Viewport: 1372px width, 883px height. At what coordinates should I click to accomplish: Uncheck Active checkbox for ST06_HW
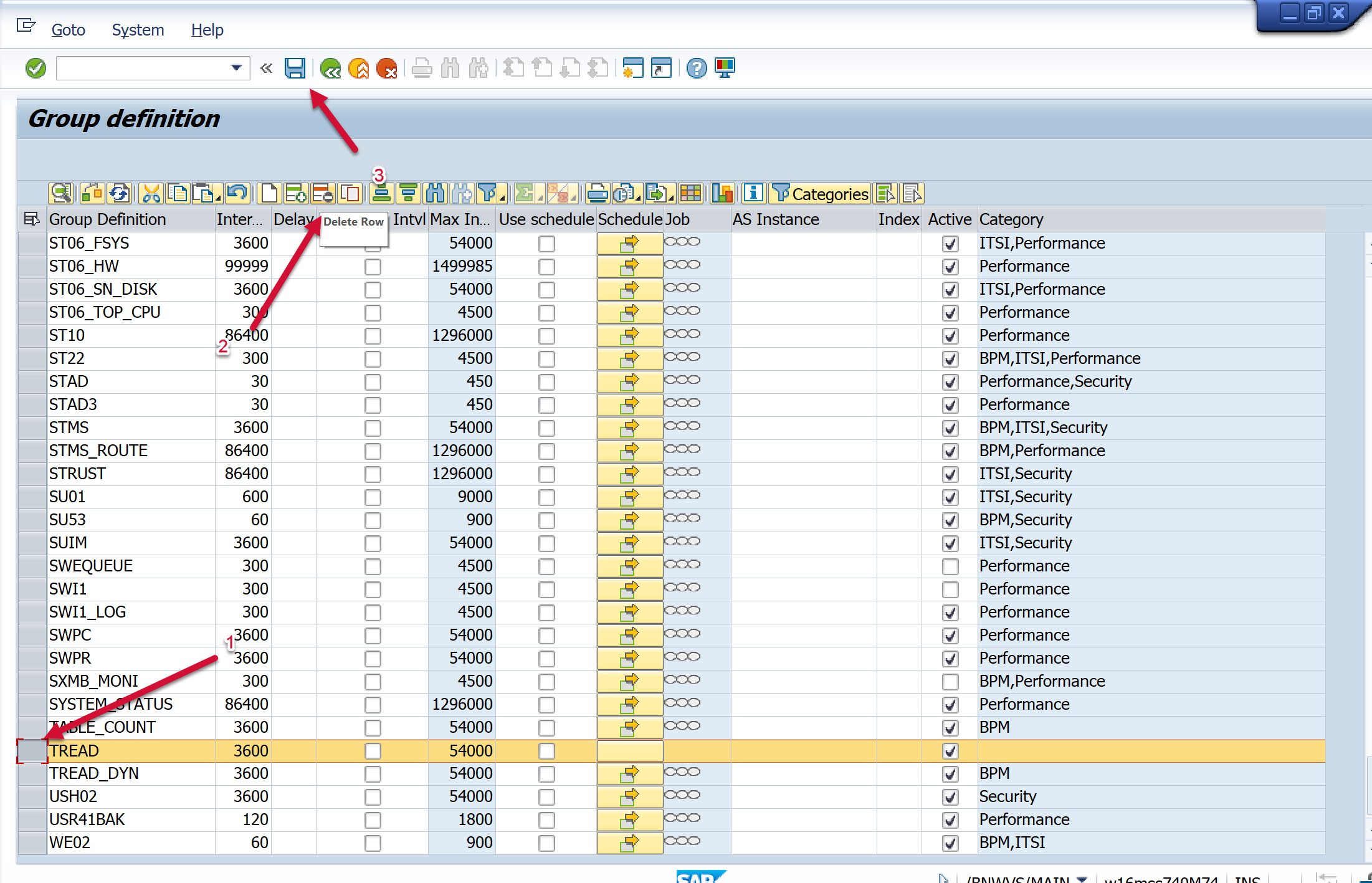point(950,267)
